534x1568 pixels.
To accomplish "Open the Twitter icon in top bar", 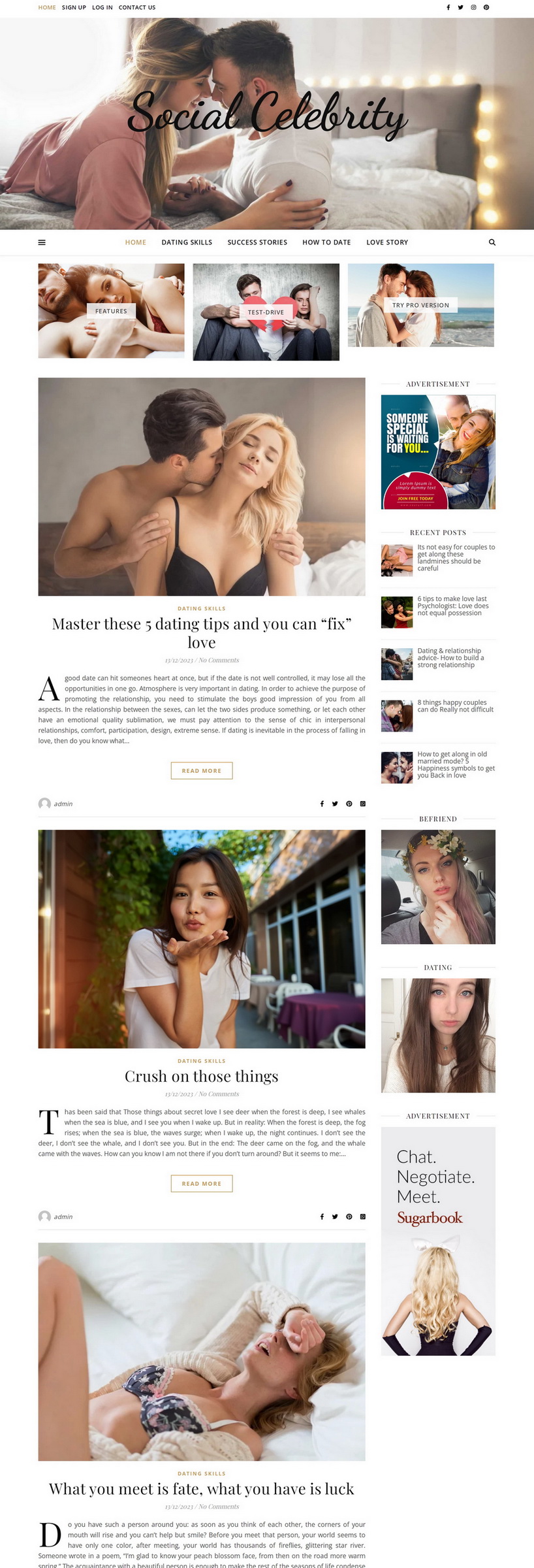I will [460, 8].
